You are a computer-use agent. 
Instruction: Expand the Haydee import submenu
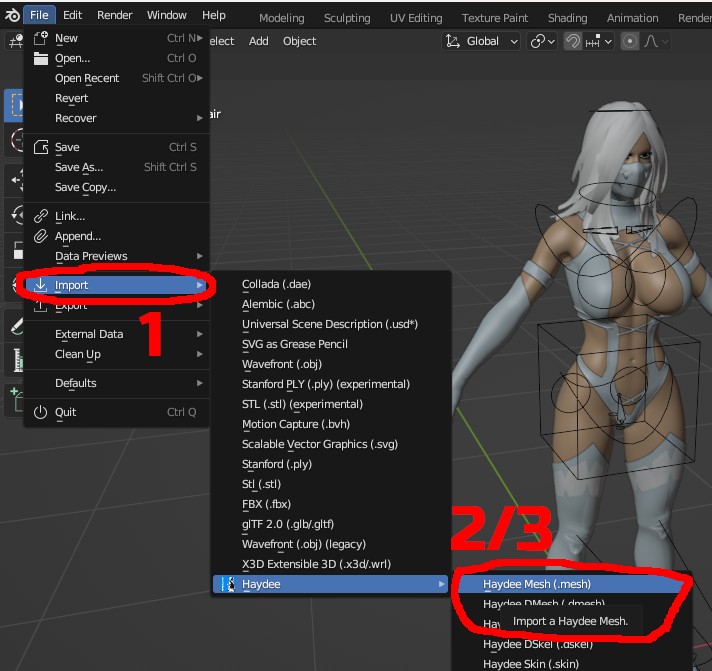coord(331,584)
